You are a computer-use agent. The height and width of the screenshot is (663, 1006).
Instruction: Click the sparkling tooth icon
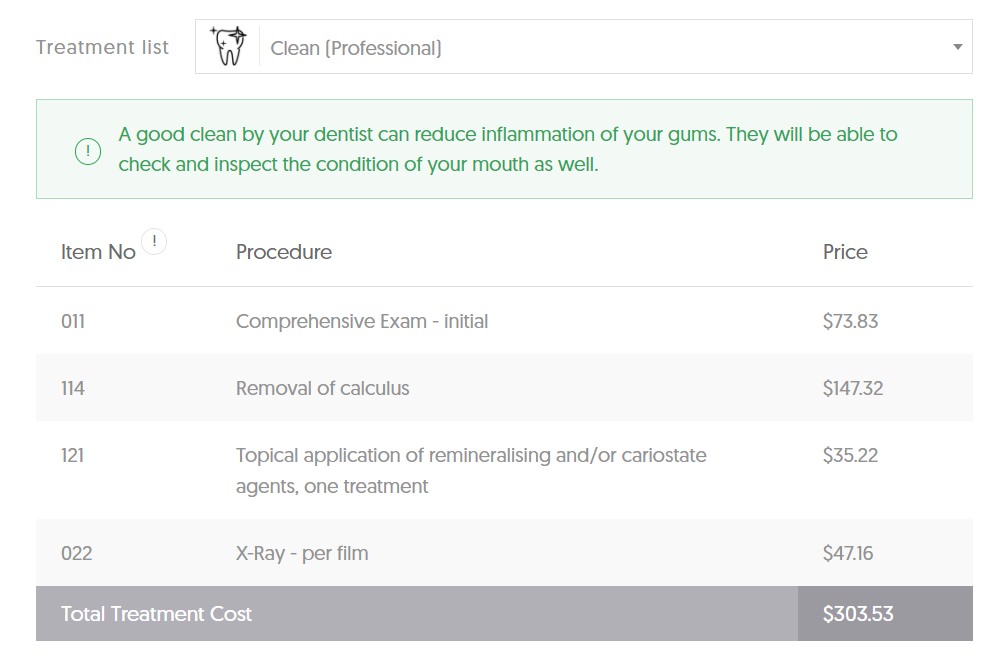(x=228, y=46)
